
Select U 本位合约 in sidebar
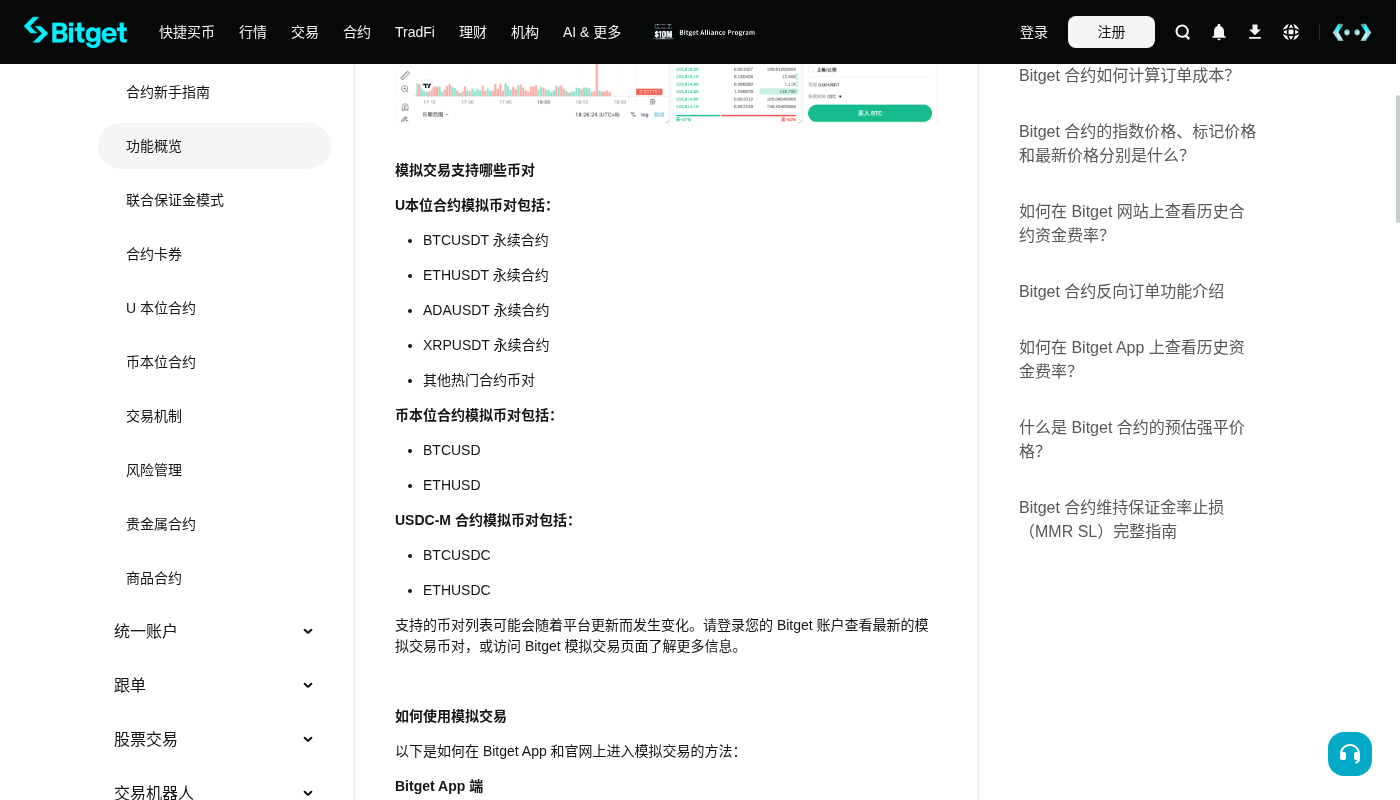[x=214, y=308]
